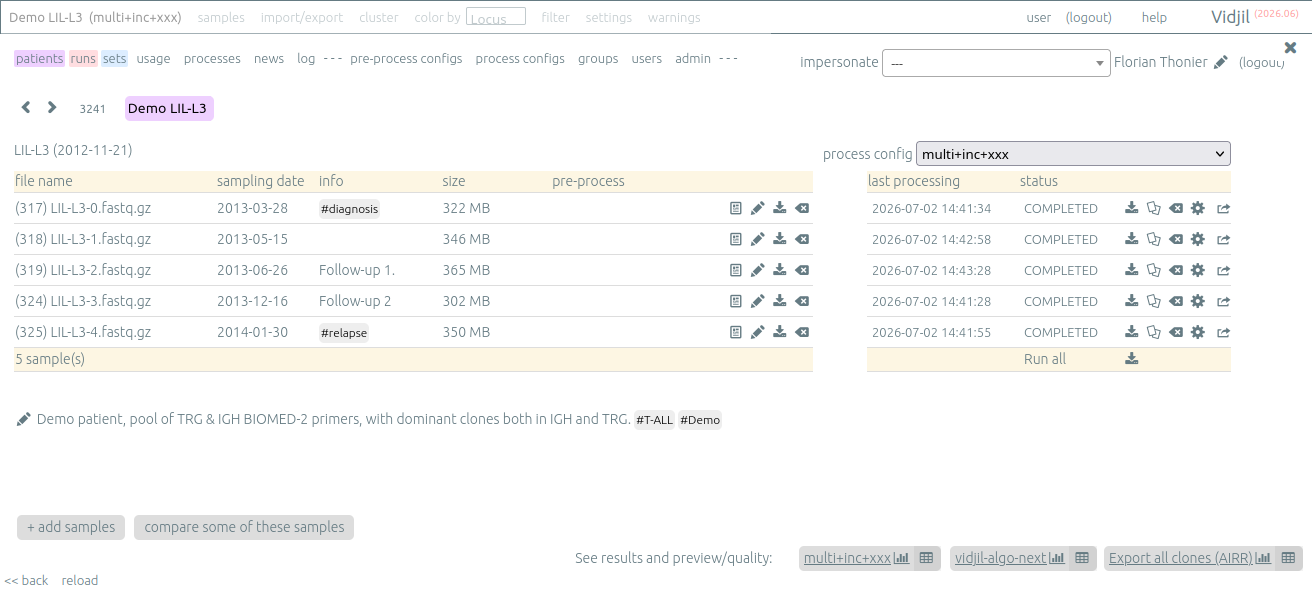Open vidjil-algo-next table view icon
This screenshot has height=595, width=1312.
[1081, 558]
